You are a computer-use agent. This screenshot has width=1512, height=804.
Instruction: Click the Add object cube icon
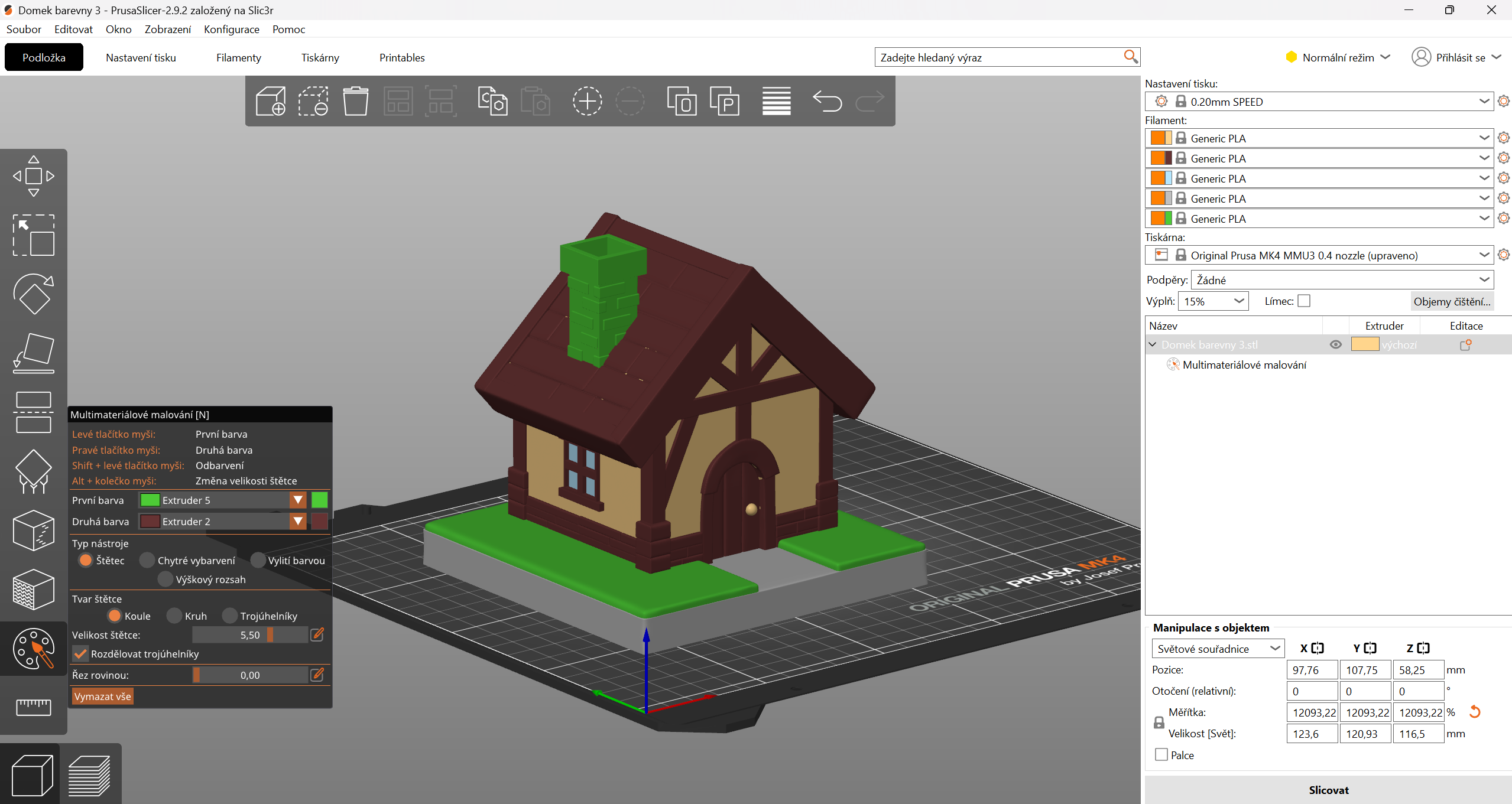point(271,101)
